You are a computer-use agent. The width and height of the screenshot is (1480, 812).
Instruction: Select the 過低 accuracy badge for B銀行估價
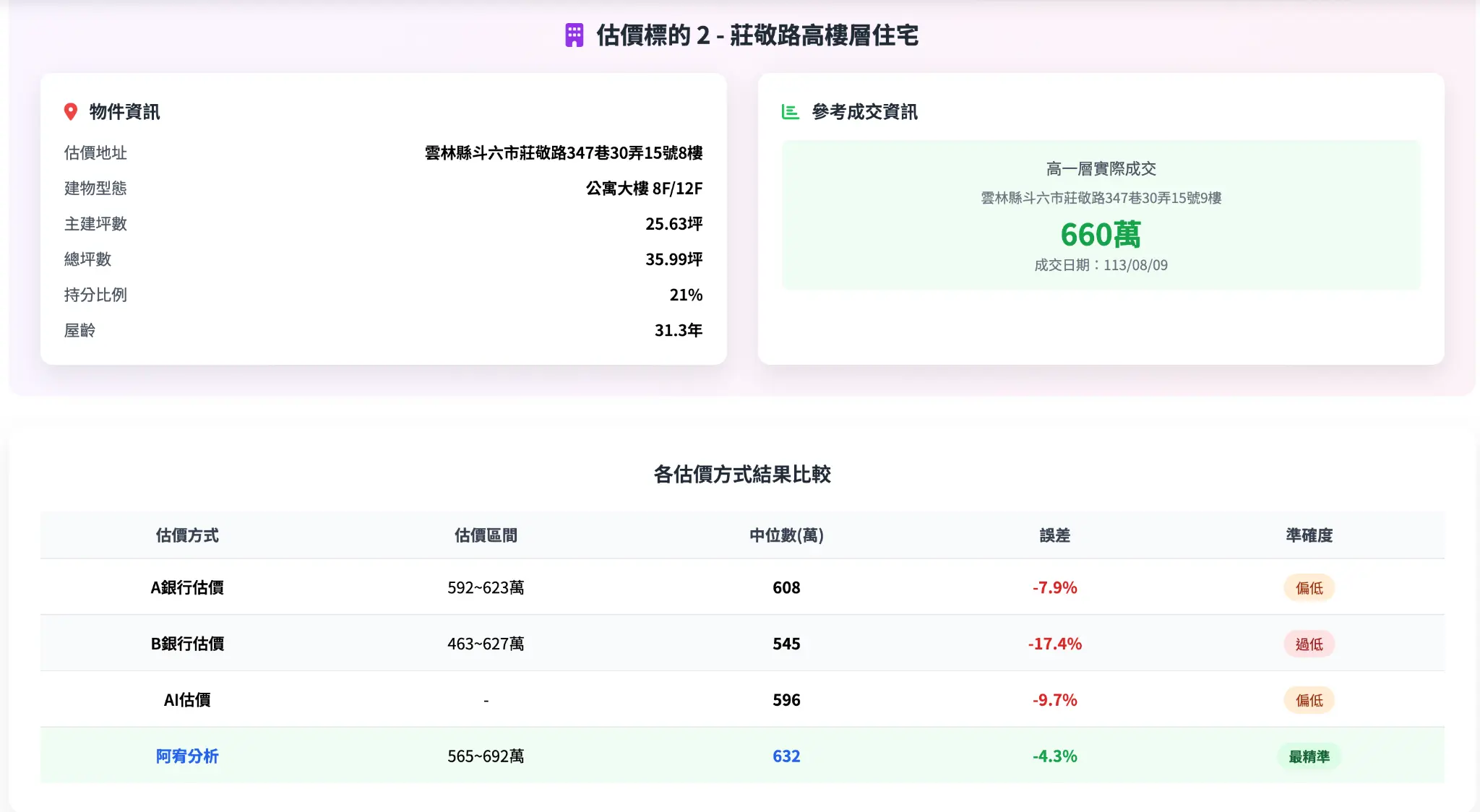coord(1309,644)
